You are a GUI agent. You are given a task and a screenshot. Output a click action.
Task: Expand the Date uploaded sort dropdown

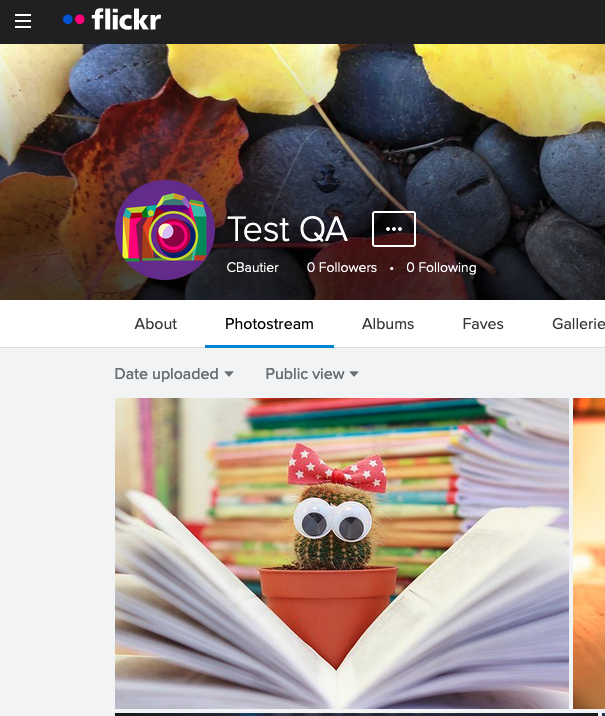[x=174, y=374]
